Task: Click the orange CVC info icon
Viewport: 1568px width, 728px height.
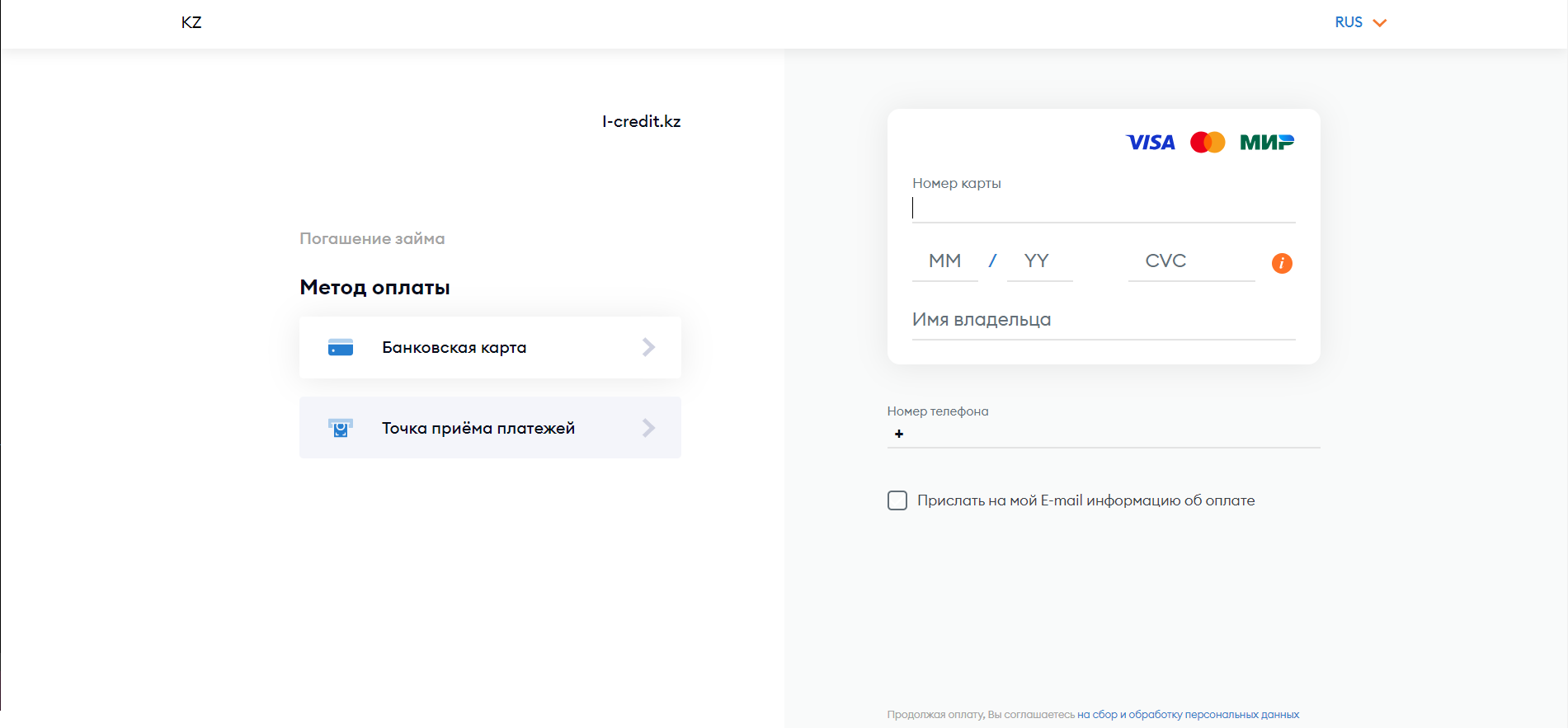Action: pyautogui.click(x=1282, y=263)
